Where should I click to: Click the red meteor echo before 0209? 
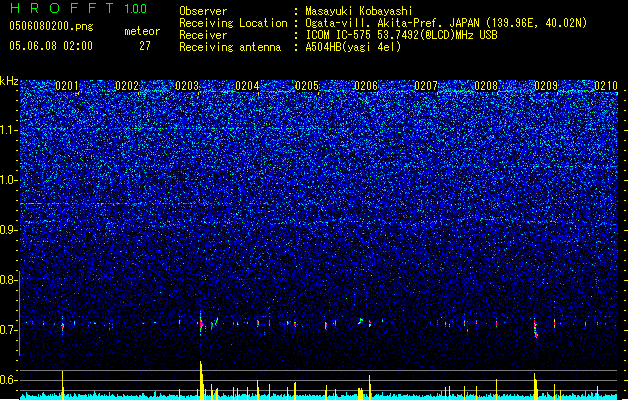pos(536,328)
